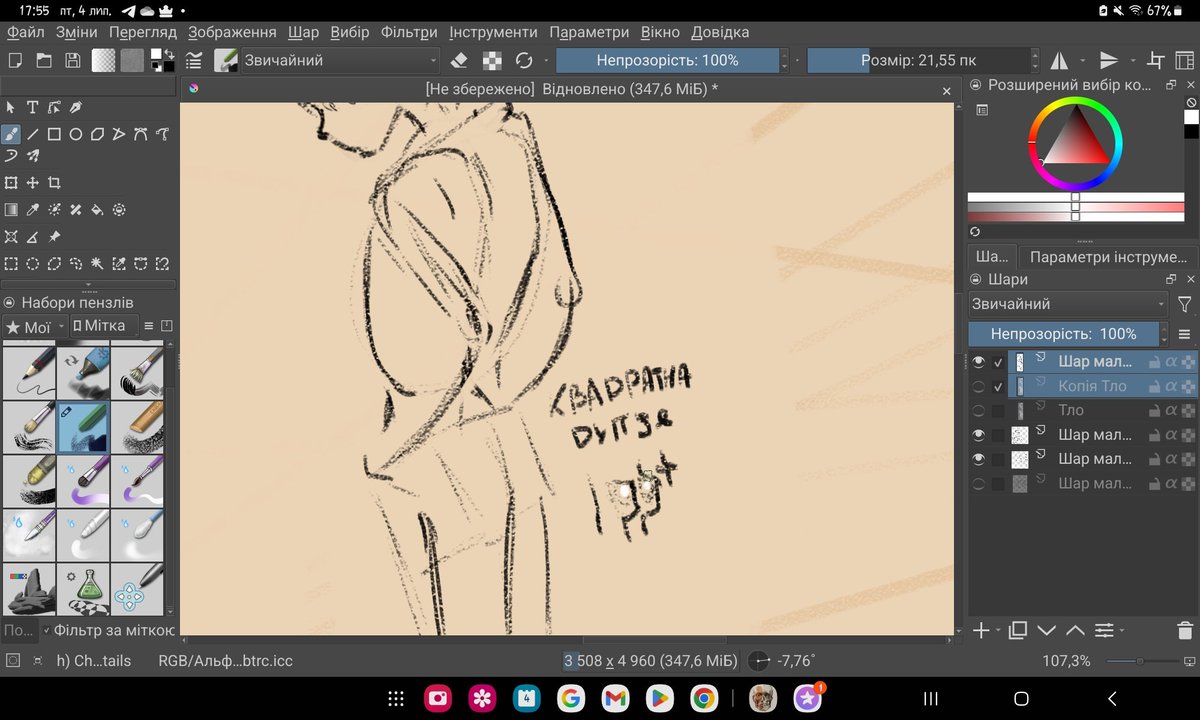Screen dimensions: 1200x720
Task: Open the Файл menu
Action: [x=25, y=32]
